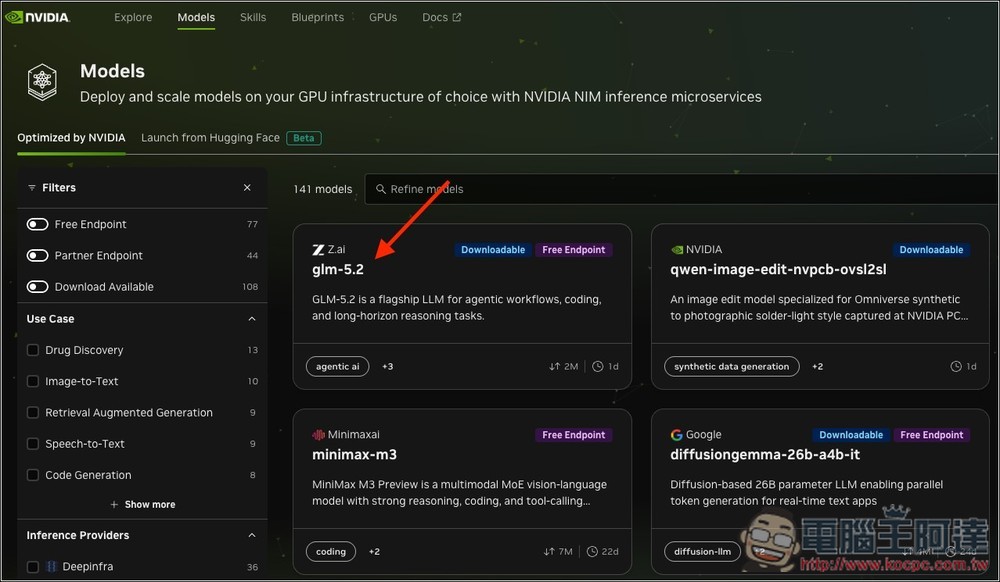Switch to Launch from Hugging Face tab
The image size is (1000, 582).
[210, 138]
